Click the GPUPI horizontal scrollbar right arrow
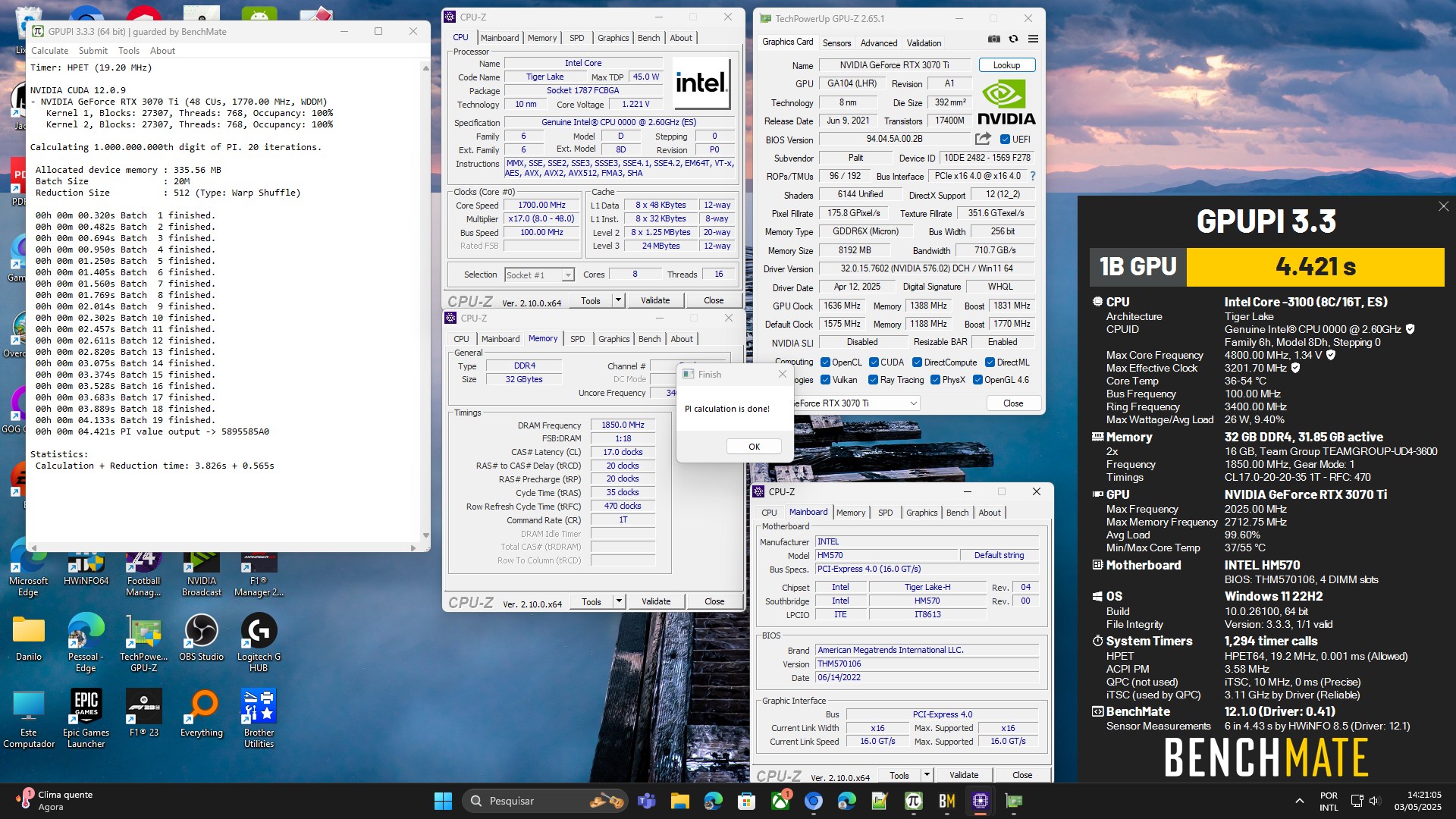This screenshot has width=1456, height=819. pyautogui.click(x=413, y=548)
